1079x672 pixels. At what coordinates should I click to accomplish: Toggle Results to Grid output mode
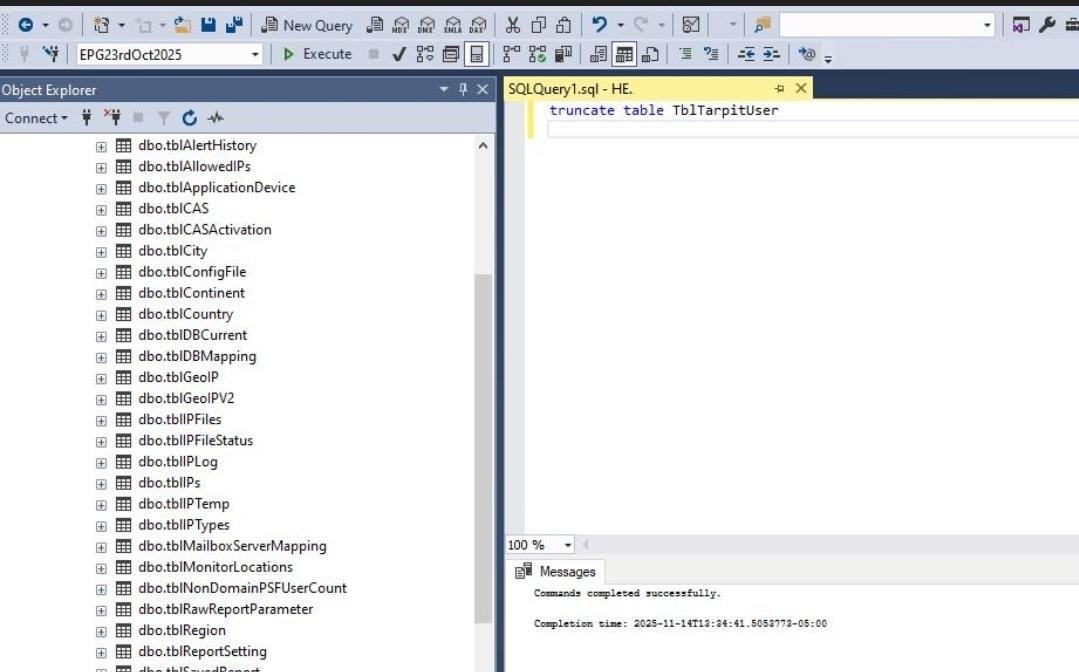coord(624,54)
